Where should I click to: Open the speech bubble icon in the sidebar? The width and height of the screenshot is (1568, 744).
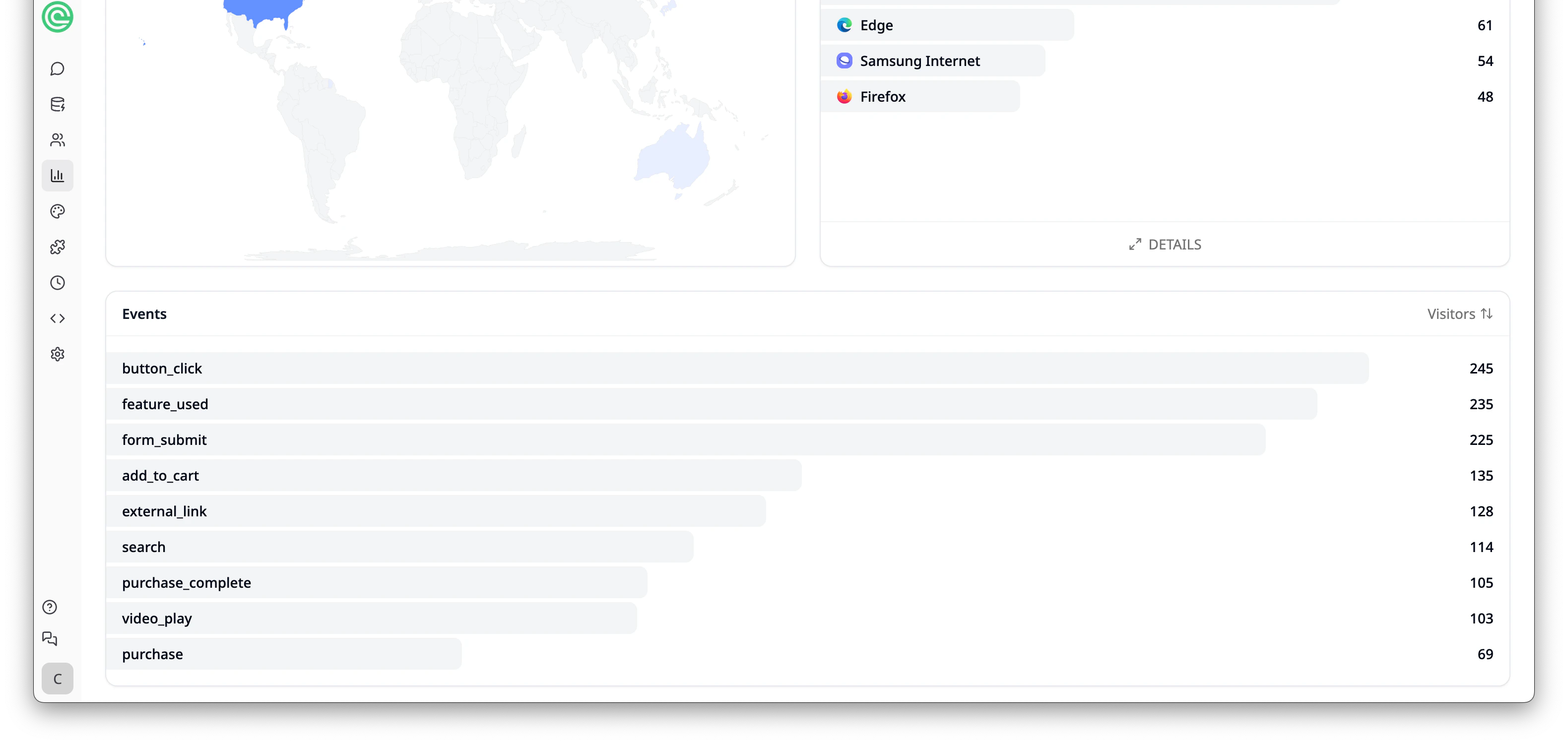point(57,69)
